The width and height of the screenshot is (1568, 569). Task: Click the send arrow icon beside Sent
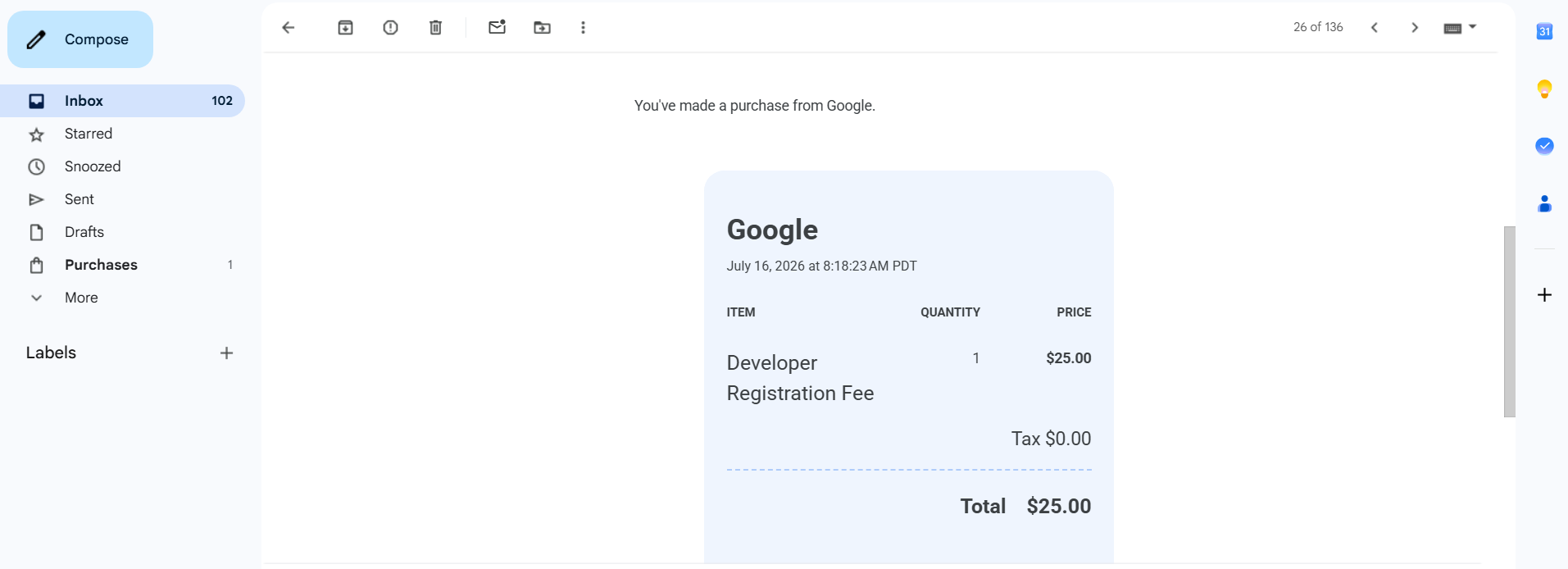click(x=36, y=200)
